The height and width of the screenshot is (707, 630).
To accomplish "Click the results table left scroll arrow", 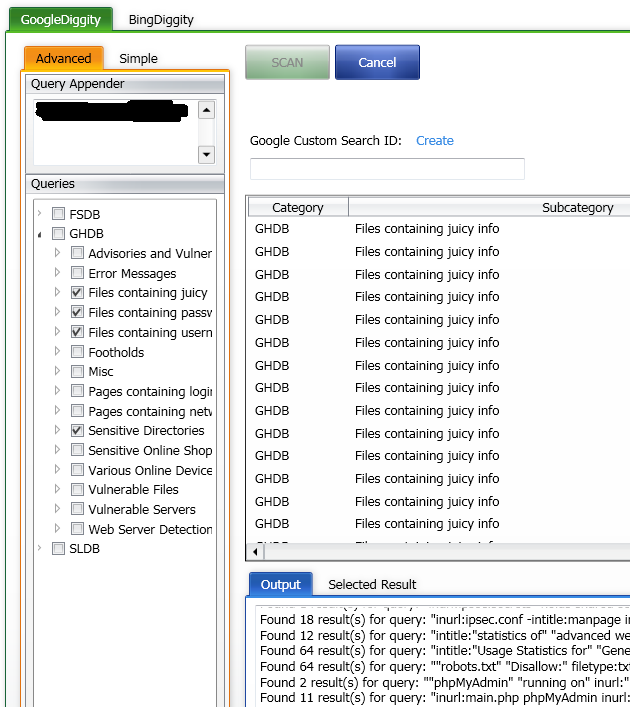I will 255,551.
